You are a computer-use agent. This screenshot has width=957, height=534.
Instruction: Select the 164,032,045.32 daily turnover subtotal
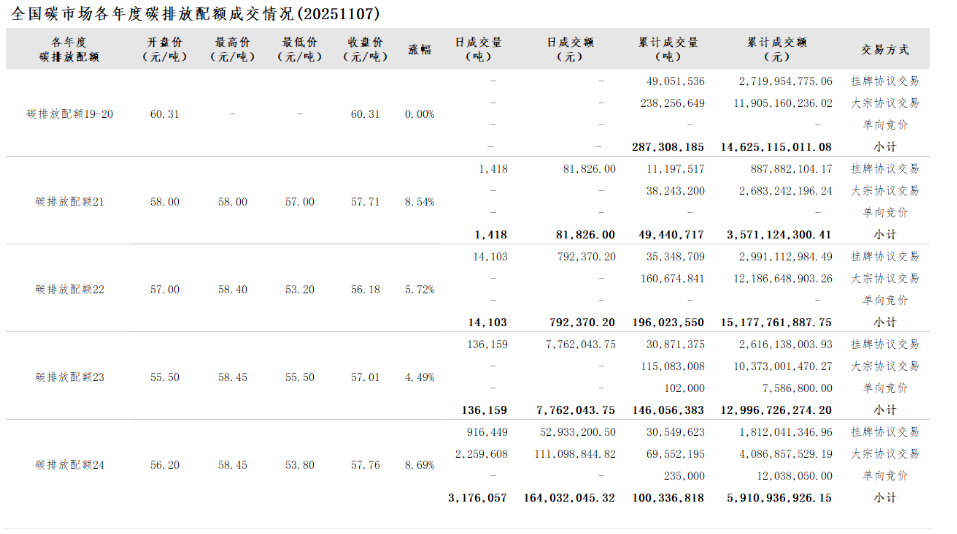pos(569,498)
